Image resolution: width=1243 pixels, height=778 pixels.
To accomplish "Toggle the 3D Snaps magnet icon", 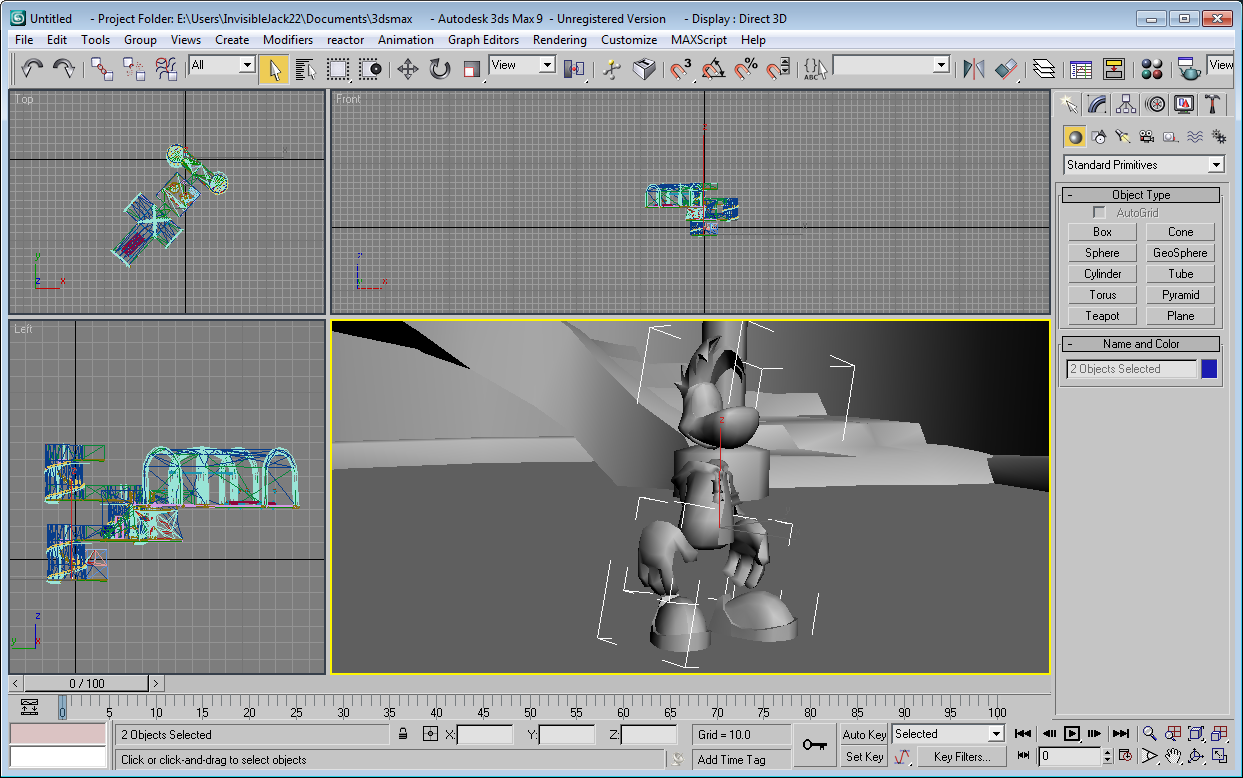I will [x=681, y=68].
